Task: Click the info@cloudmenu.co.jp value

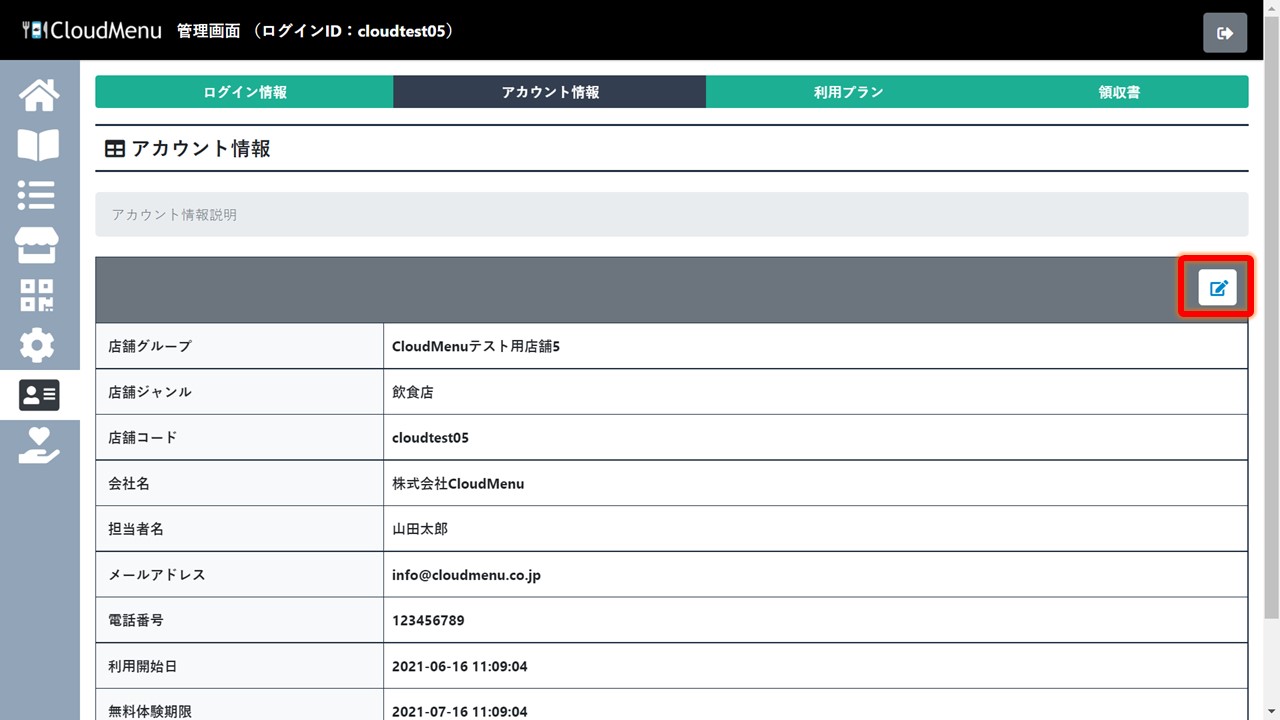Action: (466, 575)
